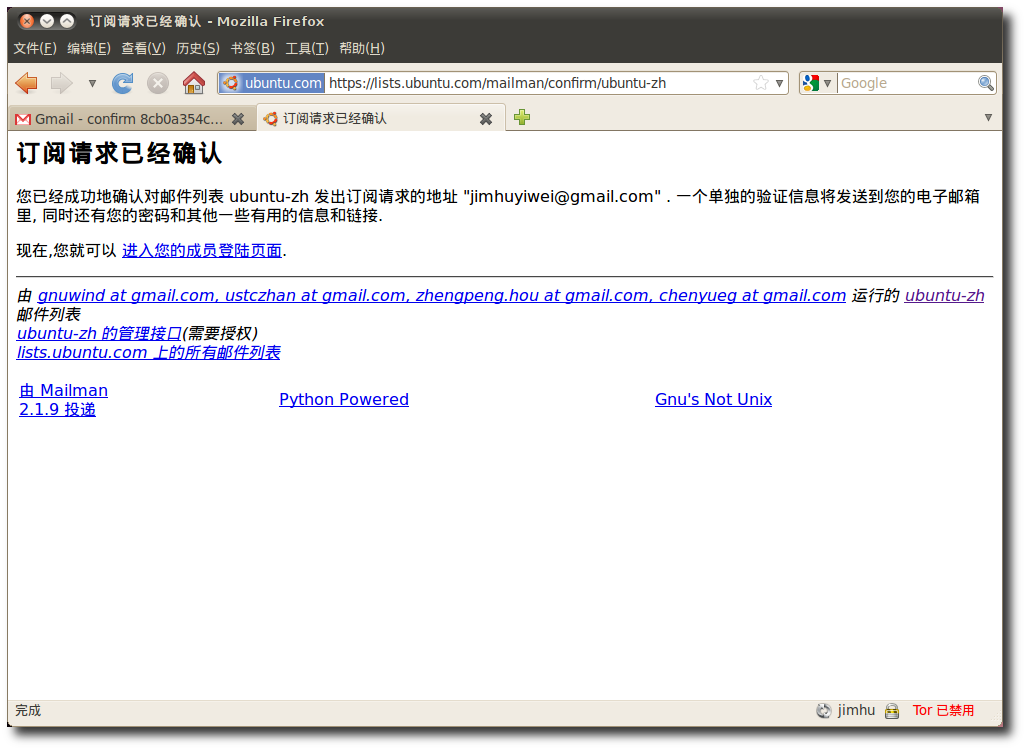Open the list all tabs dropdown
1026x750 pixels.
pos(988,118)
